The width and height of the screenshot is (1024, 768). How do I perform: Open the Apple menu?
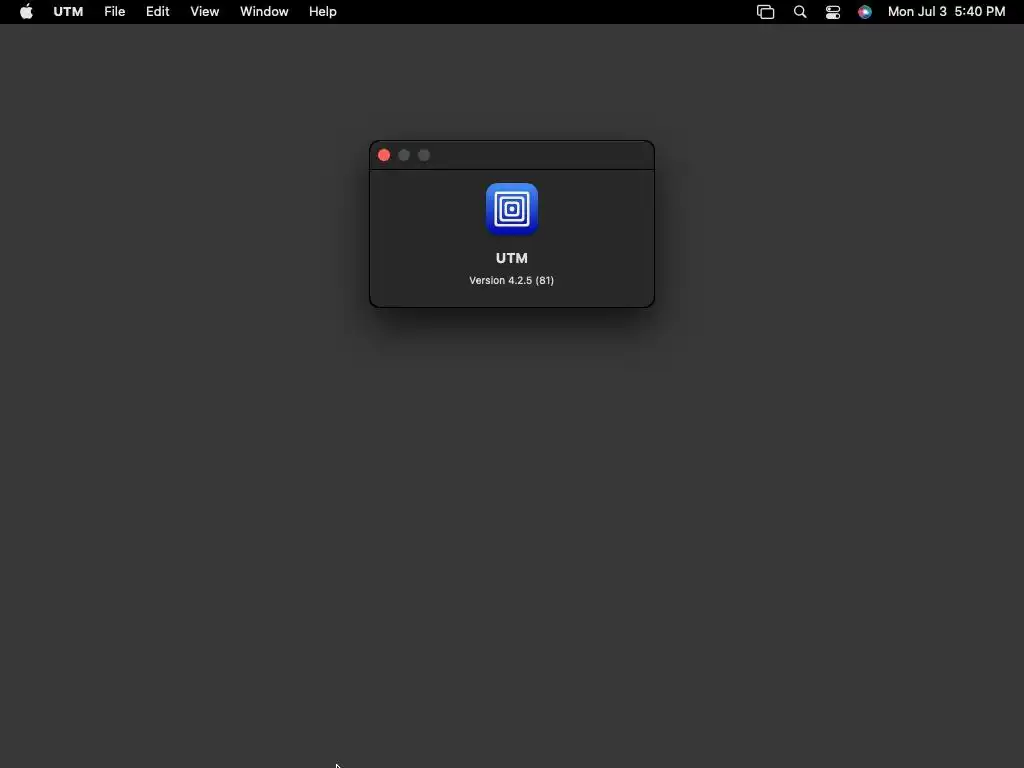26,12
